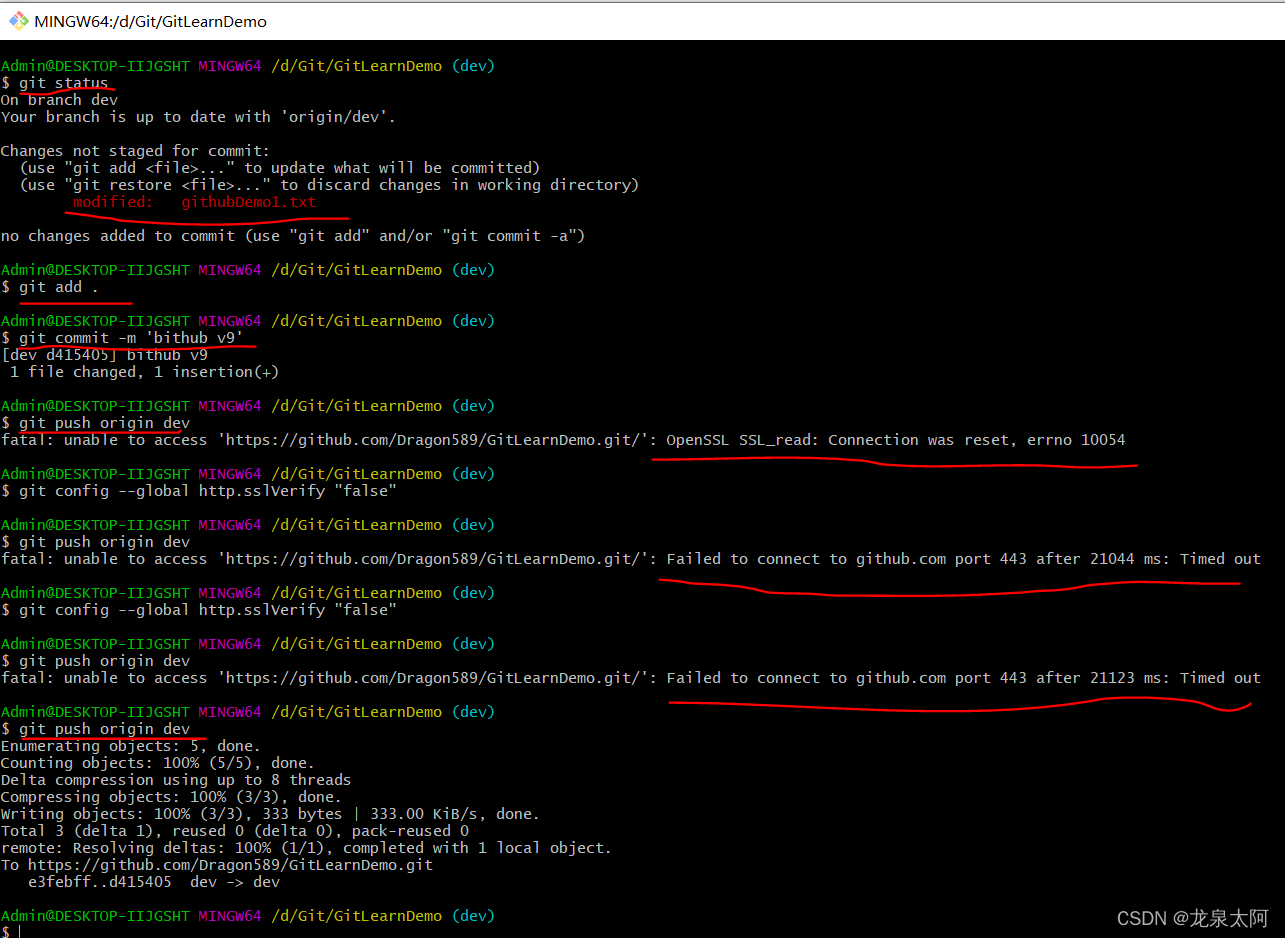Click 'no changes added to commit' line

[x=293, y=236]
